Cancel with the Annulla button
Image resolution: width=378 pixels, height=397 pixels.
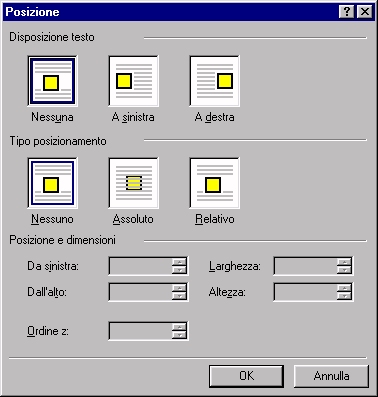[x=331, y=376]
